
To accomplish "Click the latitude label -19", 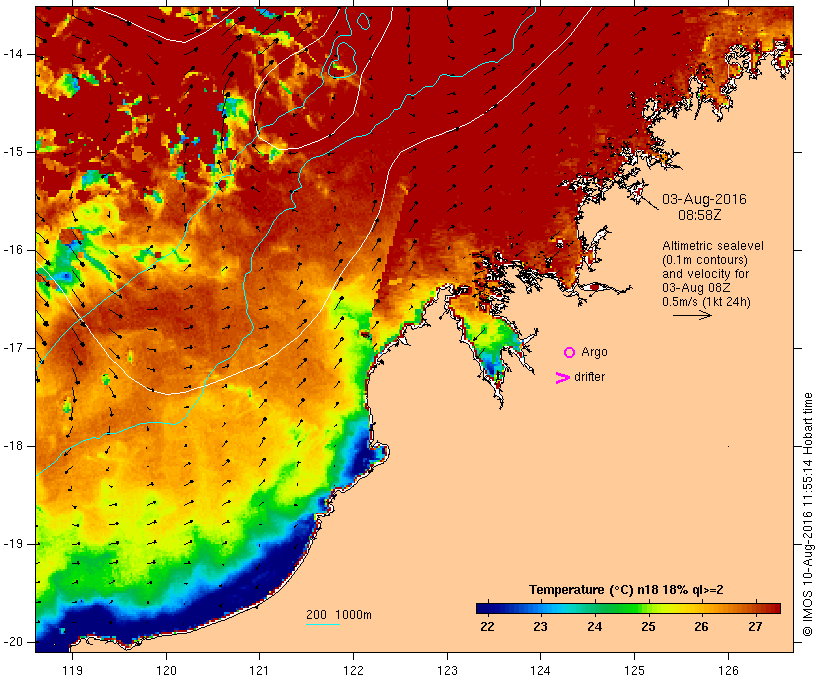I will tap(13, 544).
